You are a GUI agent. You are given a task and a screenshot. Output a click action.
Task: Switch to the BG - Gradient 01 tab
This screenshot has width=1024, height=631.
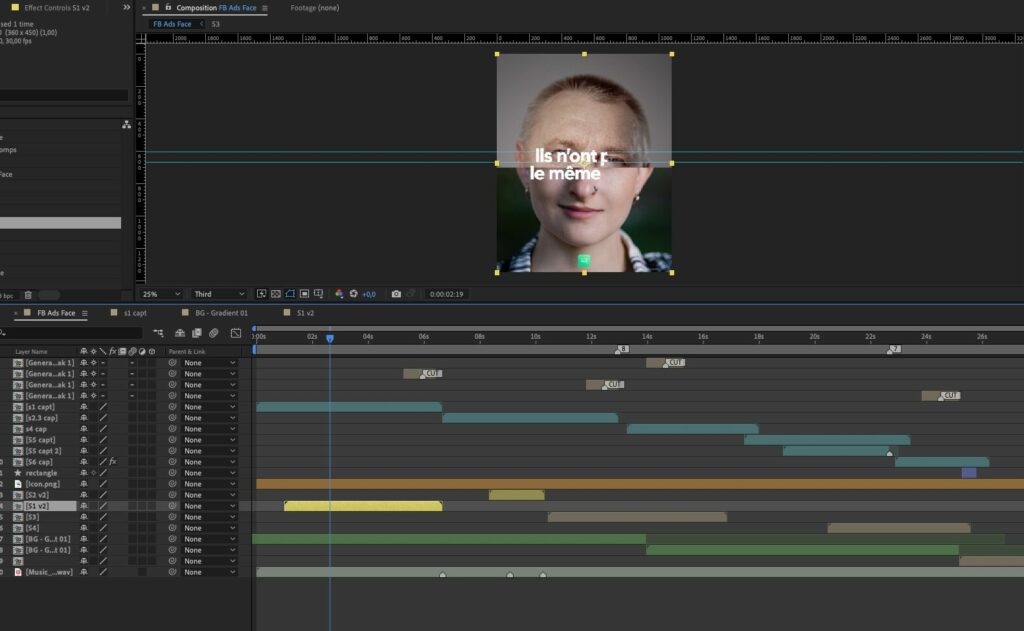point(220,313)
